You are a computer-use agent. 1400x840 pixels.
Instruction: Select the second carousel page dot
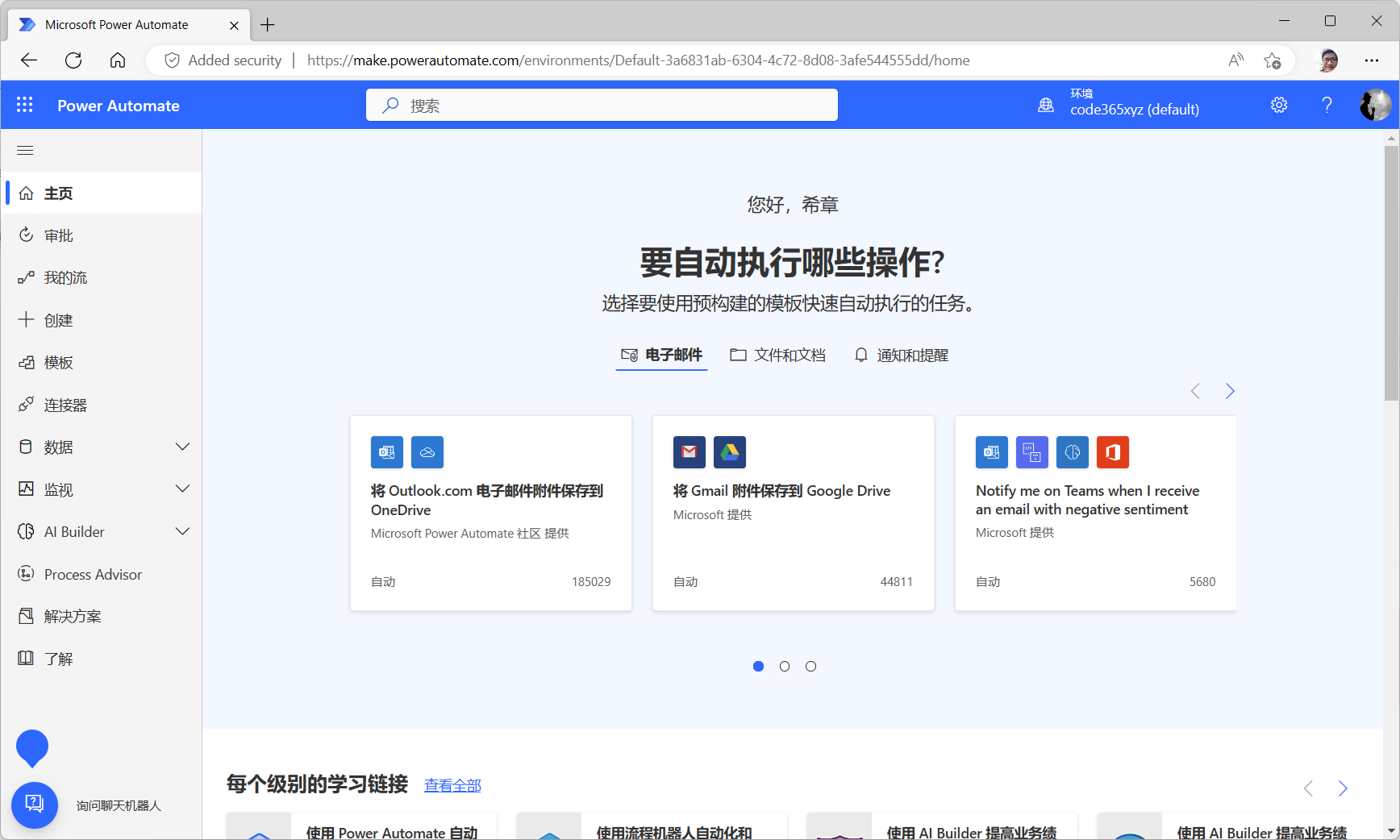point(785,666)
